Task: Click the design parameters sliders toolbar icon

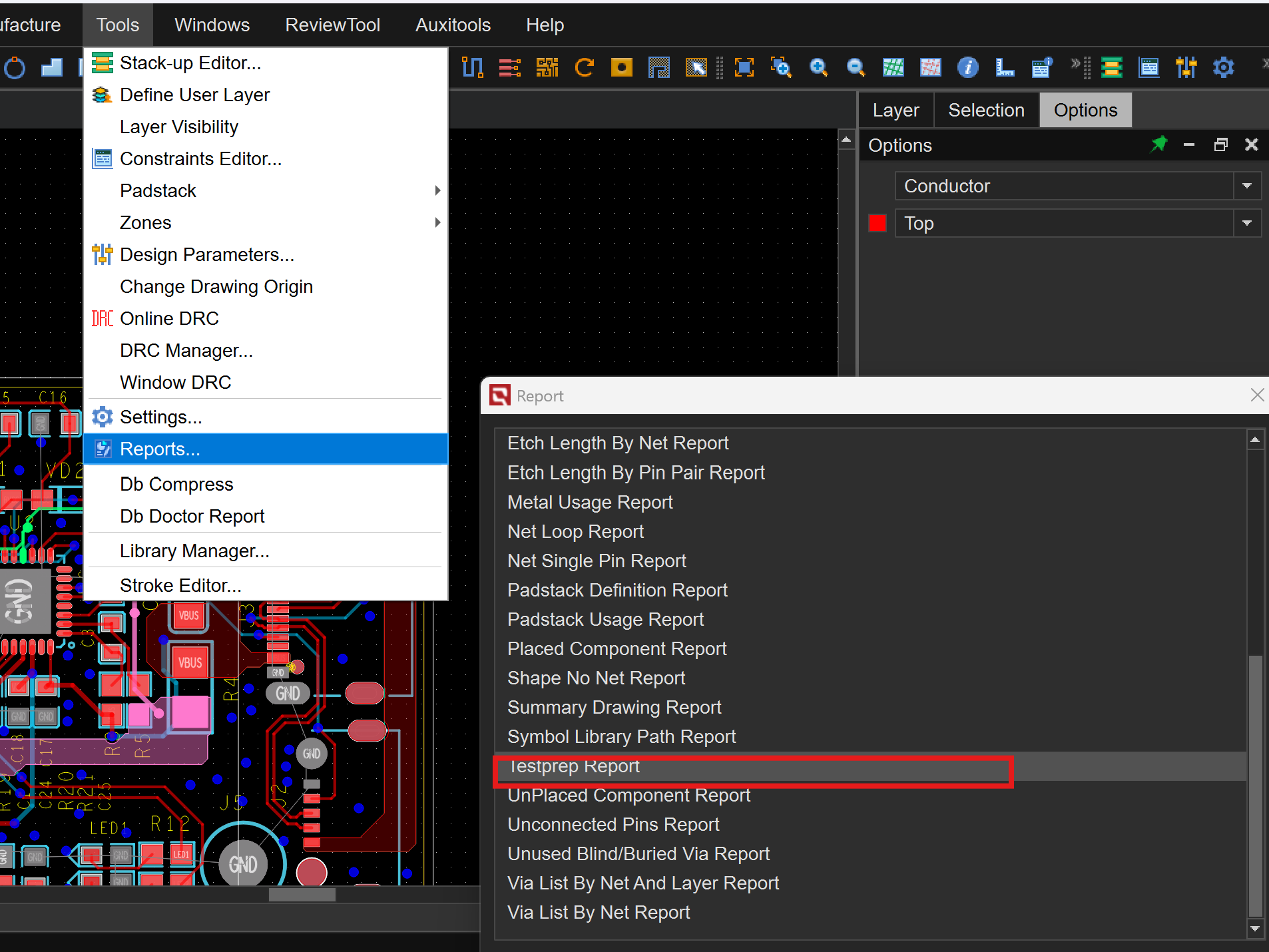Action: (1186, 67)
